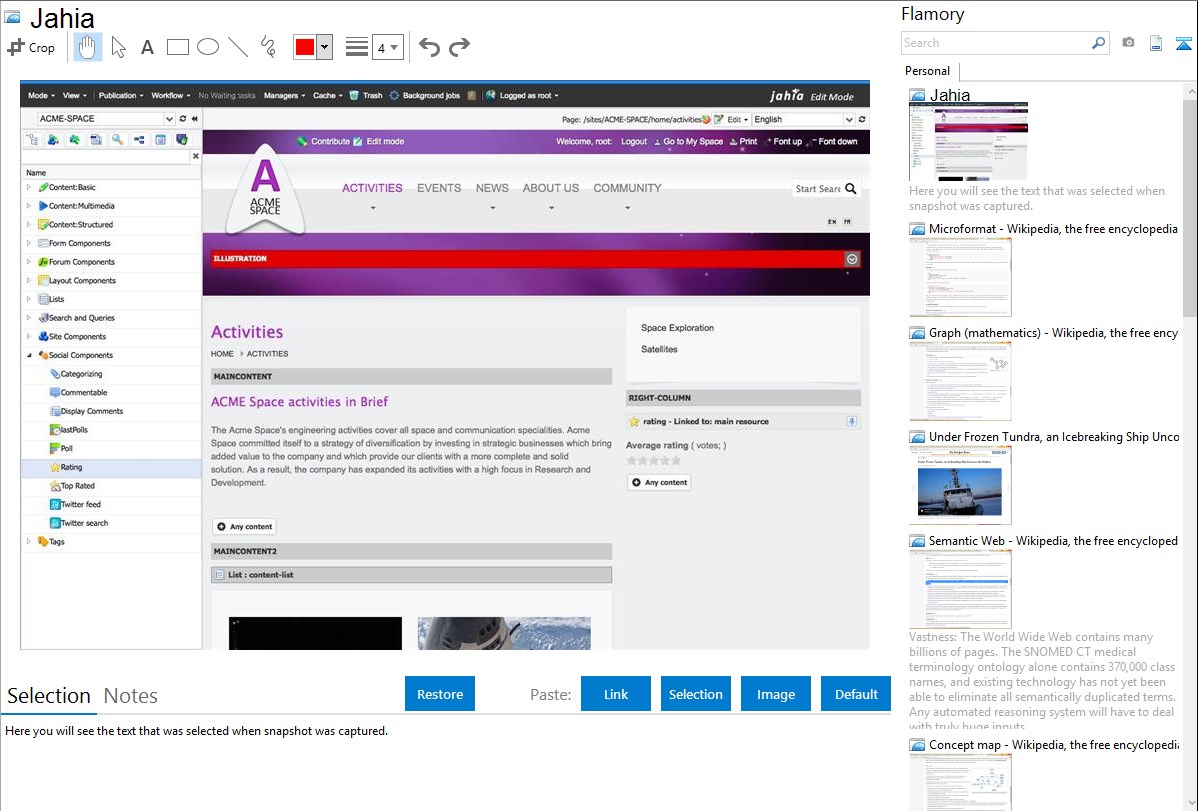1198x811 pixels.
Task: Open the line width 4 dropdown
Action: pos(387,47)
